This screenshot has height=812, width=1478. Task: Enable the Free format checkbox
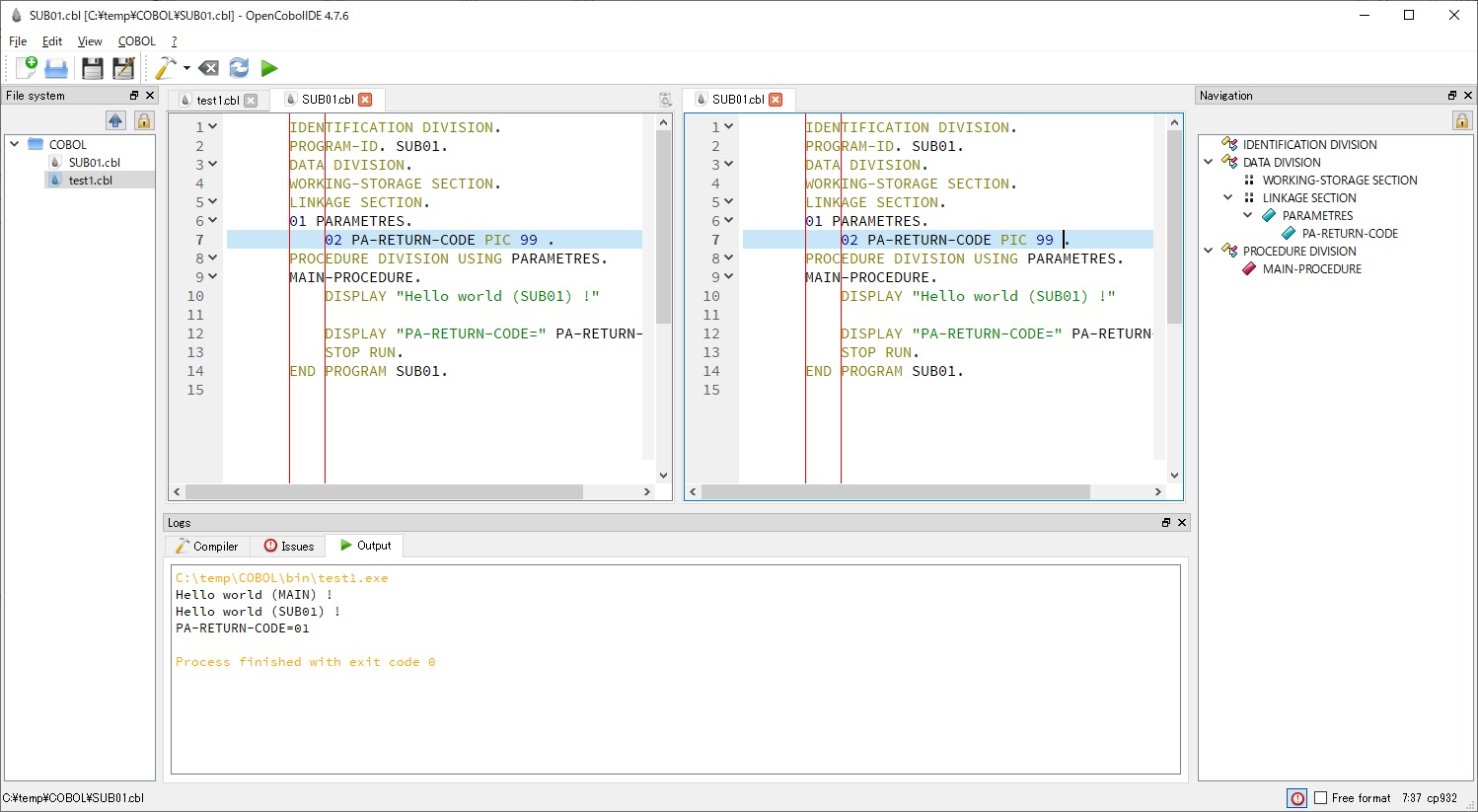click(x=1320, y=798)
